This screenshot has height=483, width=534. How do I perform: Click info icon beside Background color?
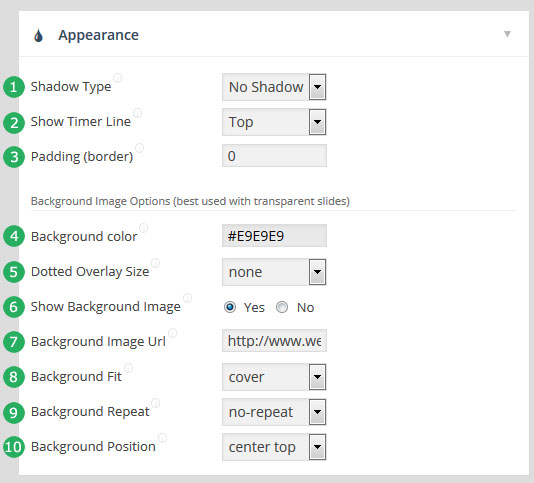pos(144,228)
